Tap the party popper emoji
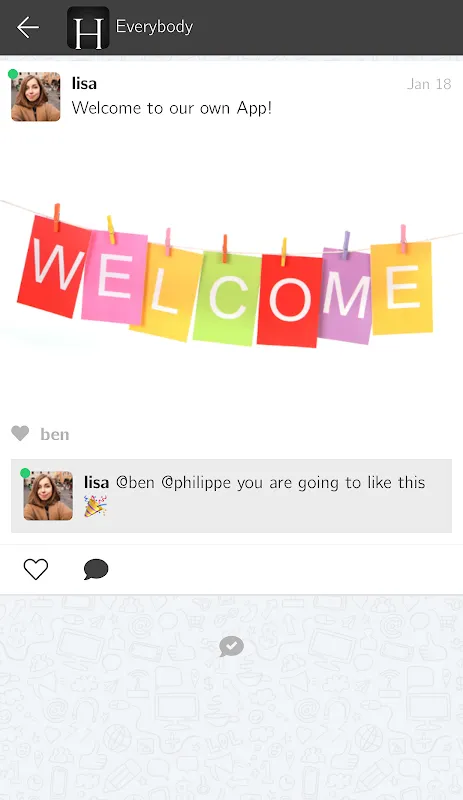The width and height of the screenshot is (463, 800). [95, 507]
